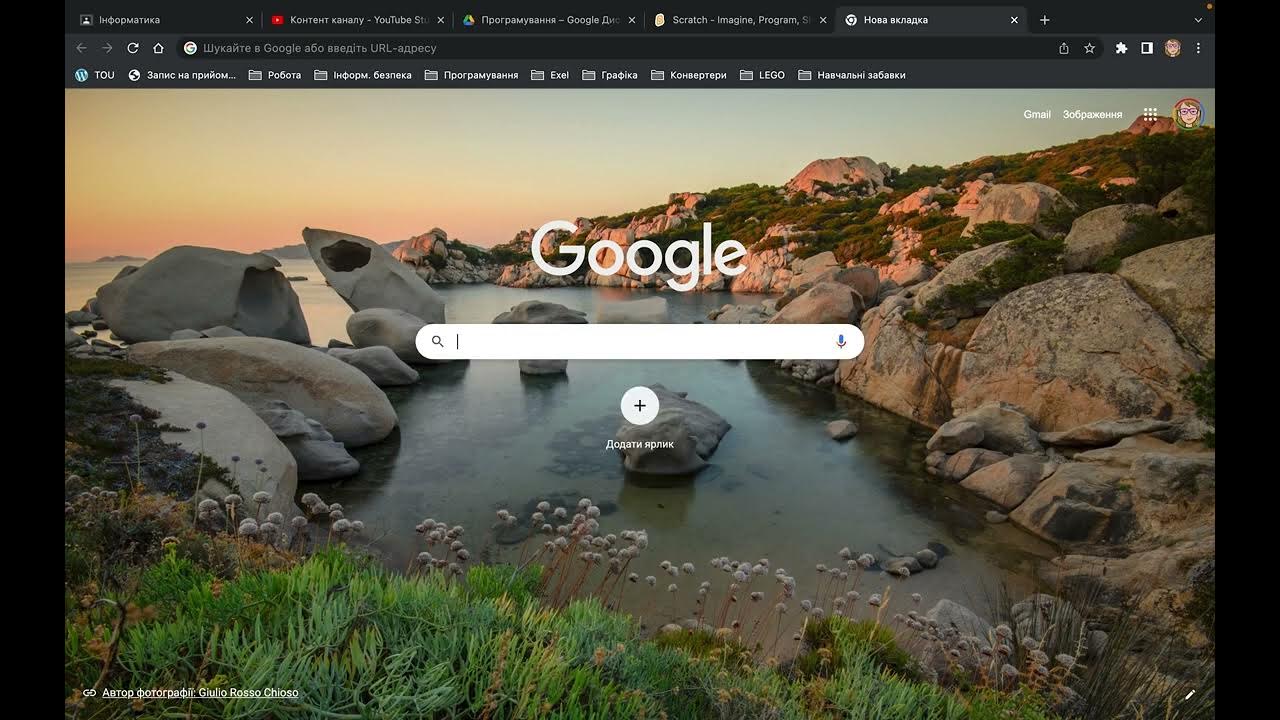The width and height of the screenshot is (1280, 720).
Task: Reload the page with the refresh icon
Action: pos(133,48)
